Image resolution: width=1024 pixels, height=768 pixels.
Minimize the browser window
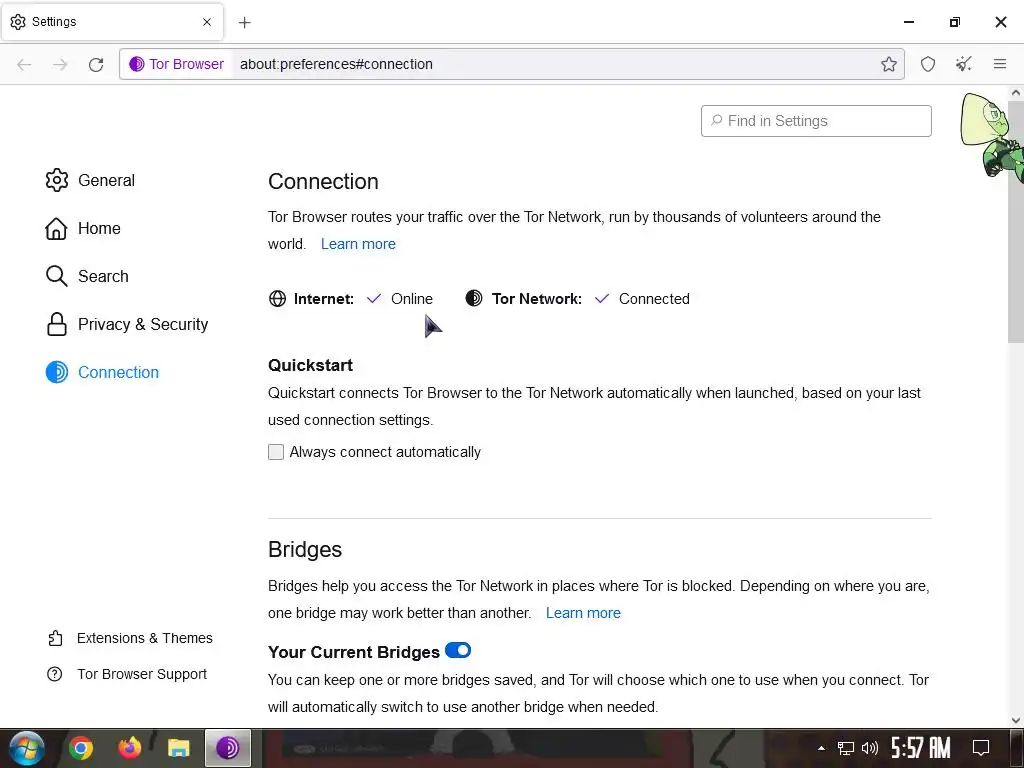(x=908, y=22)
